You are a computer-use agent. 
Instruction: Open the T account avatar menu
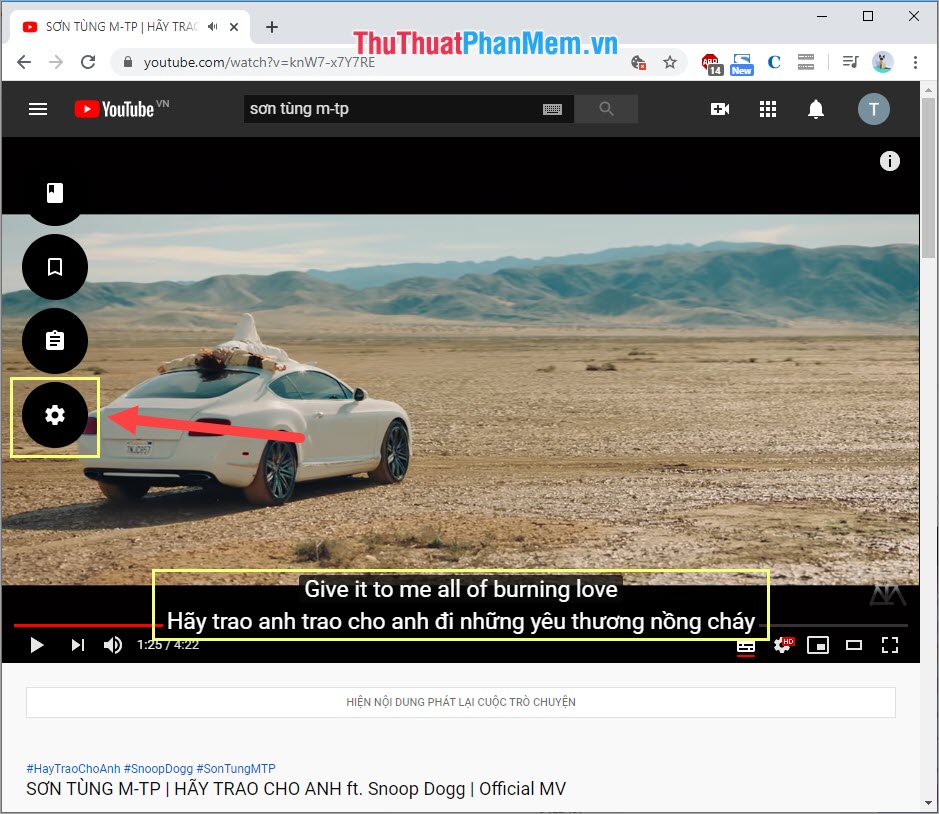pos(873,108)
